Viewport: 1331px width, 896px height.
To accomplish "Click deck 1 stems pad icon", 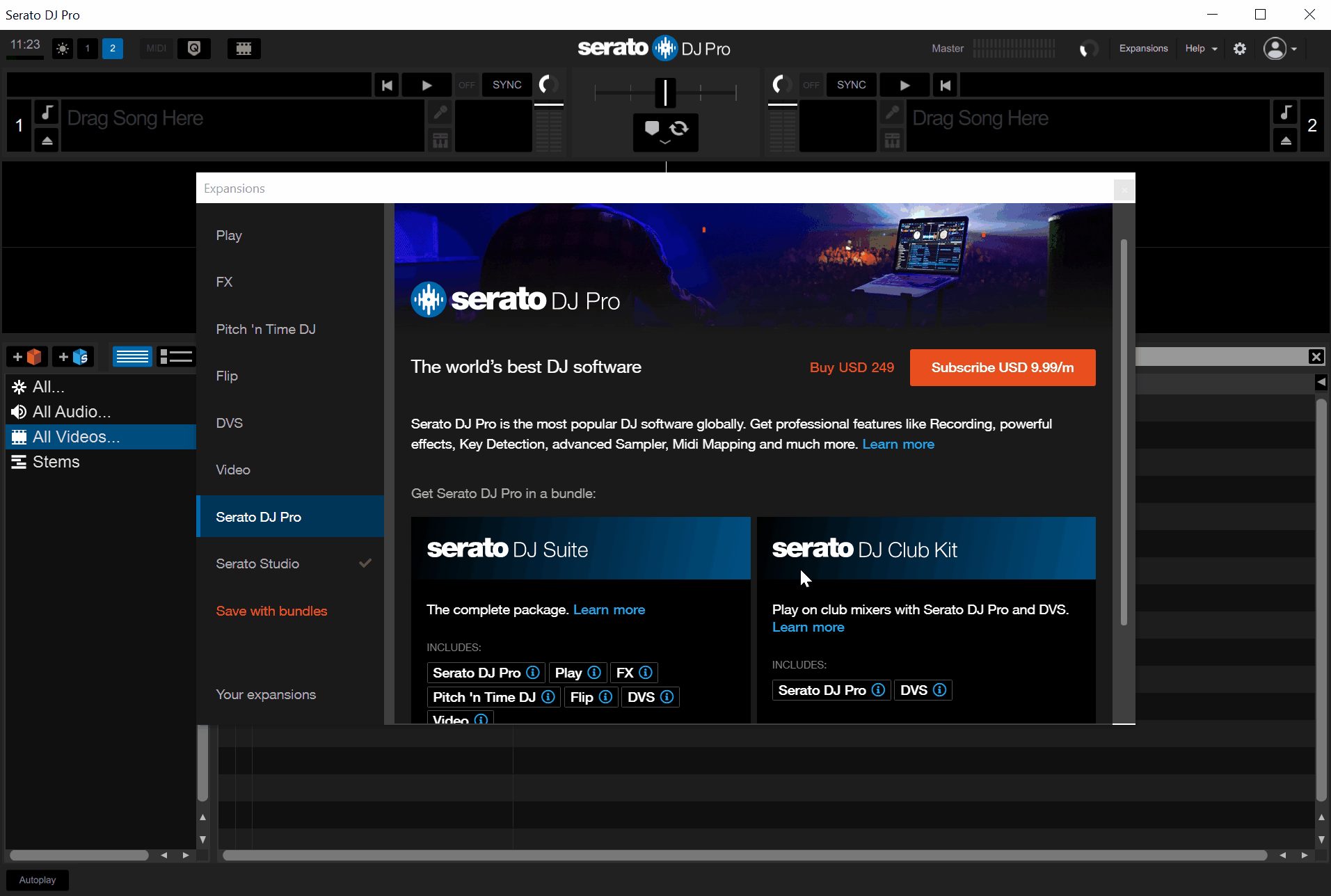I will (440, 141).
